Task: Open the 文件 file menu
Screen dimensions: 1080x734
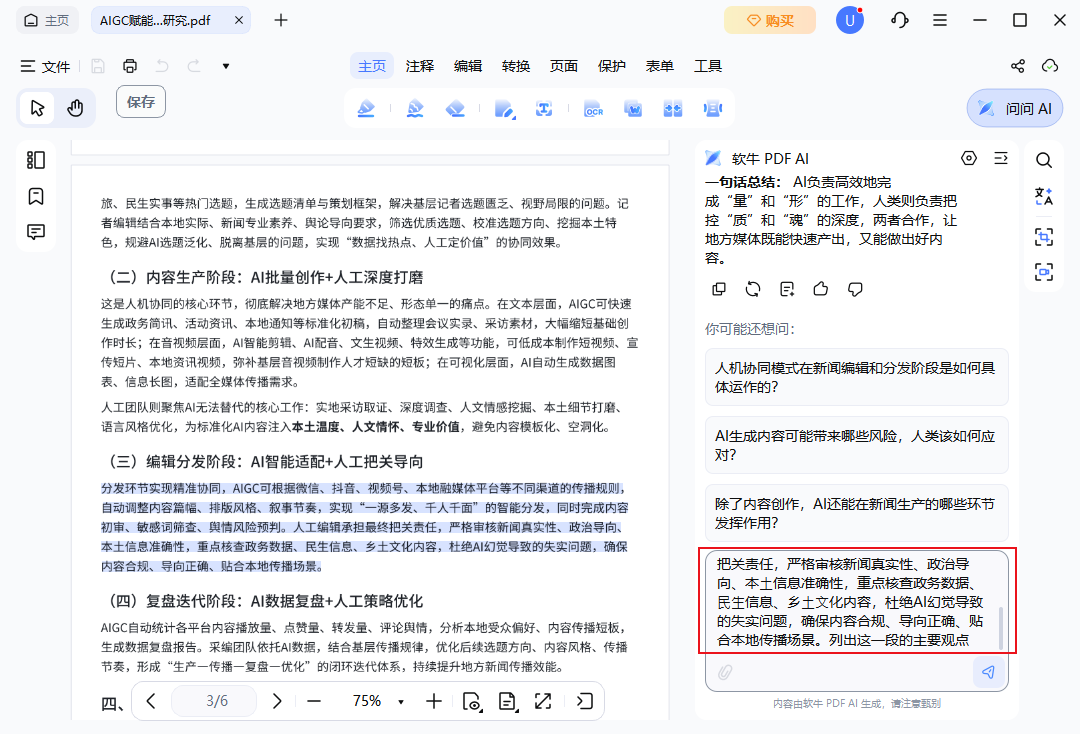Action: coord(45,66)
